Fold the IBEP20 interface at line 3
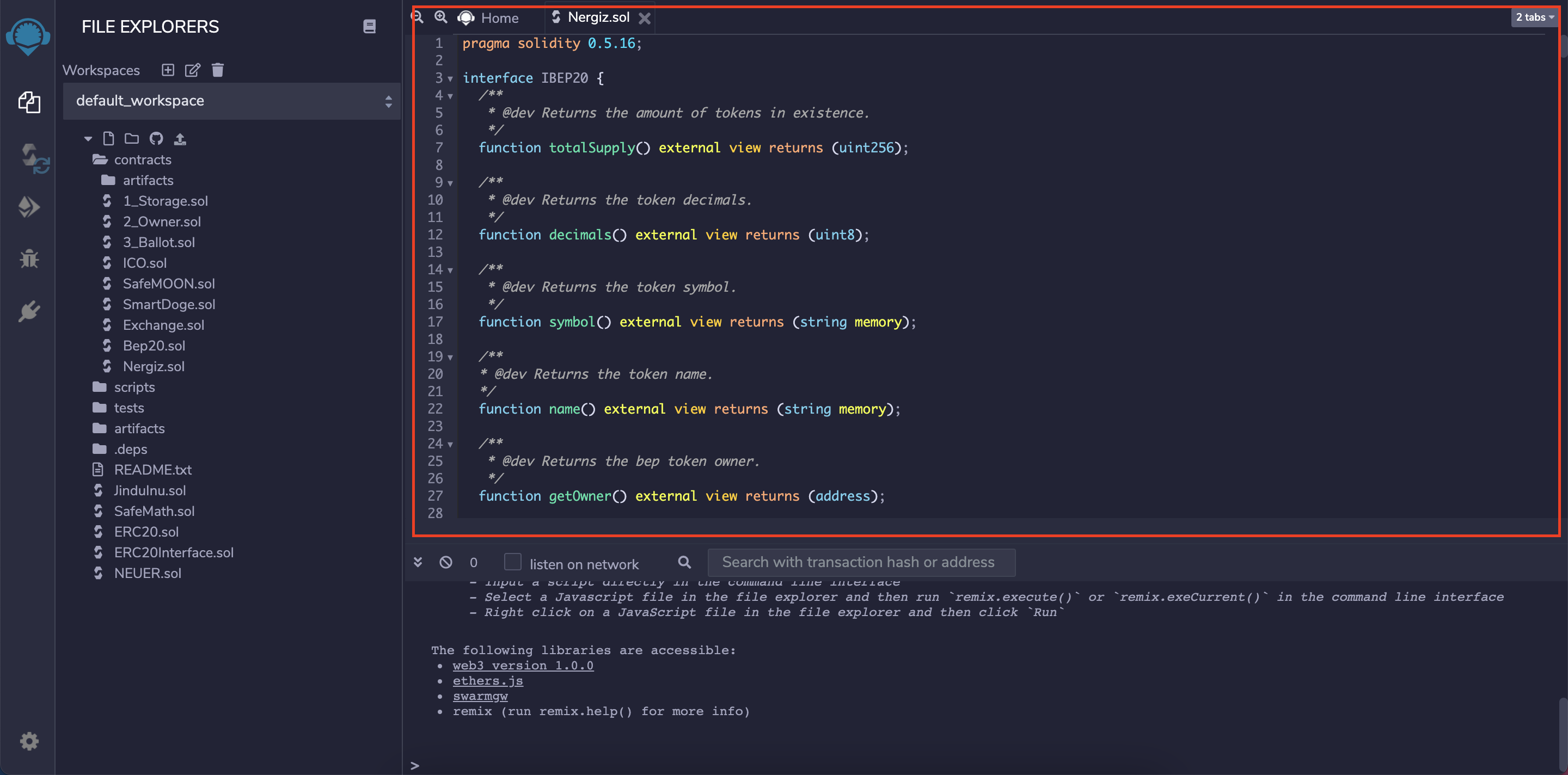Image resolution: width=1568 pixels, height=775 pixels. point(450,78)
